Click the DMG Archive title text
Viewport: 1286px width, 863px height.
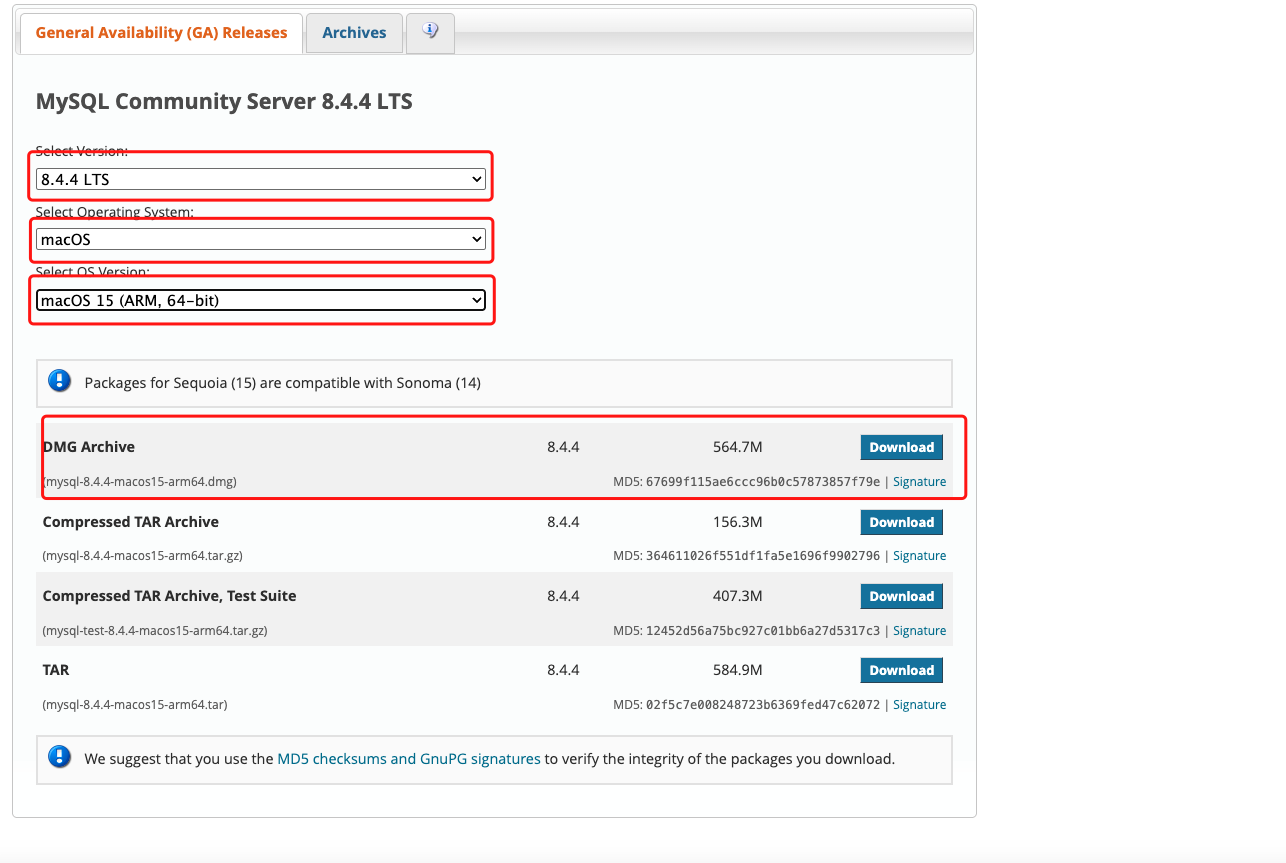coord(89,447)
